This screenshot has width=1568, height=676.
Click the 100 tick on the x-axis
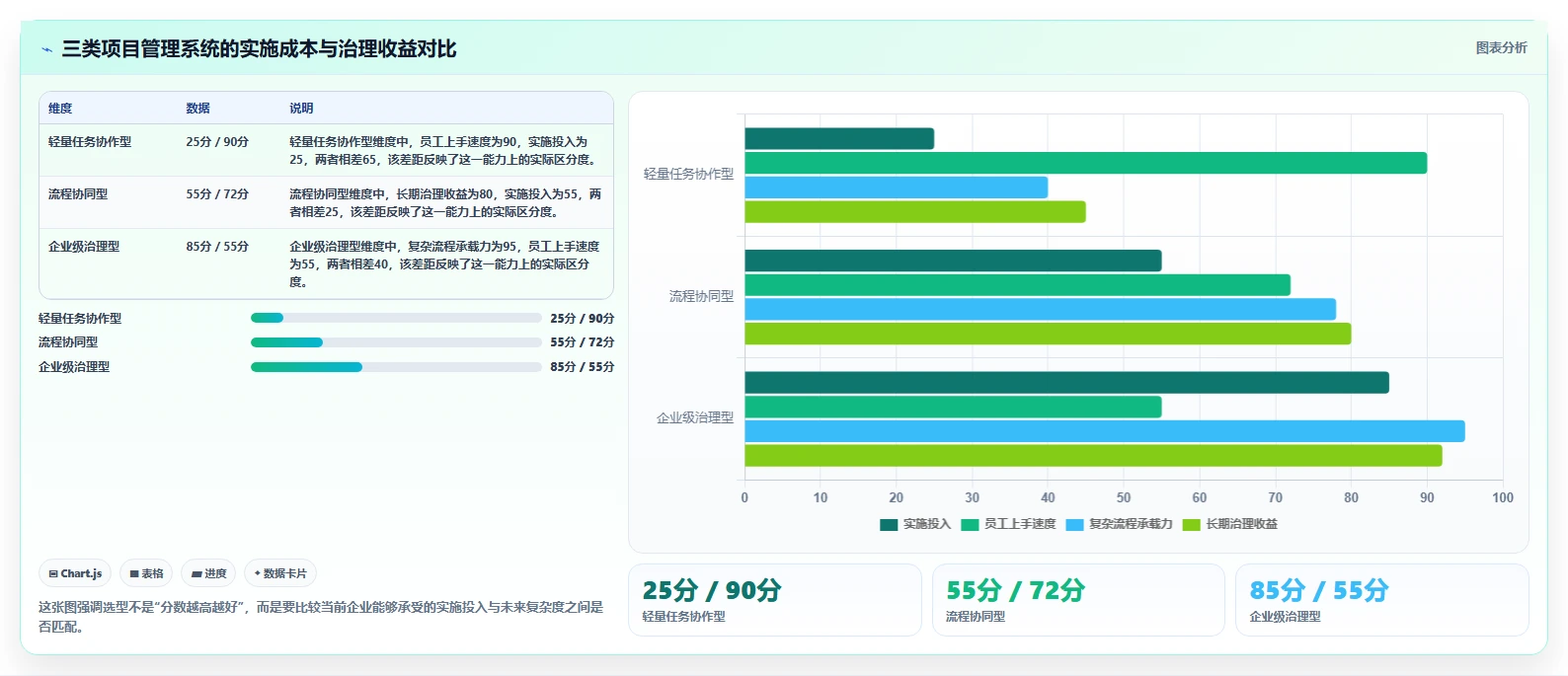tap(1503, 498)
